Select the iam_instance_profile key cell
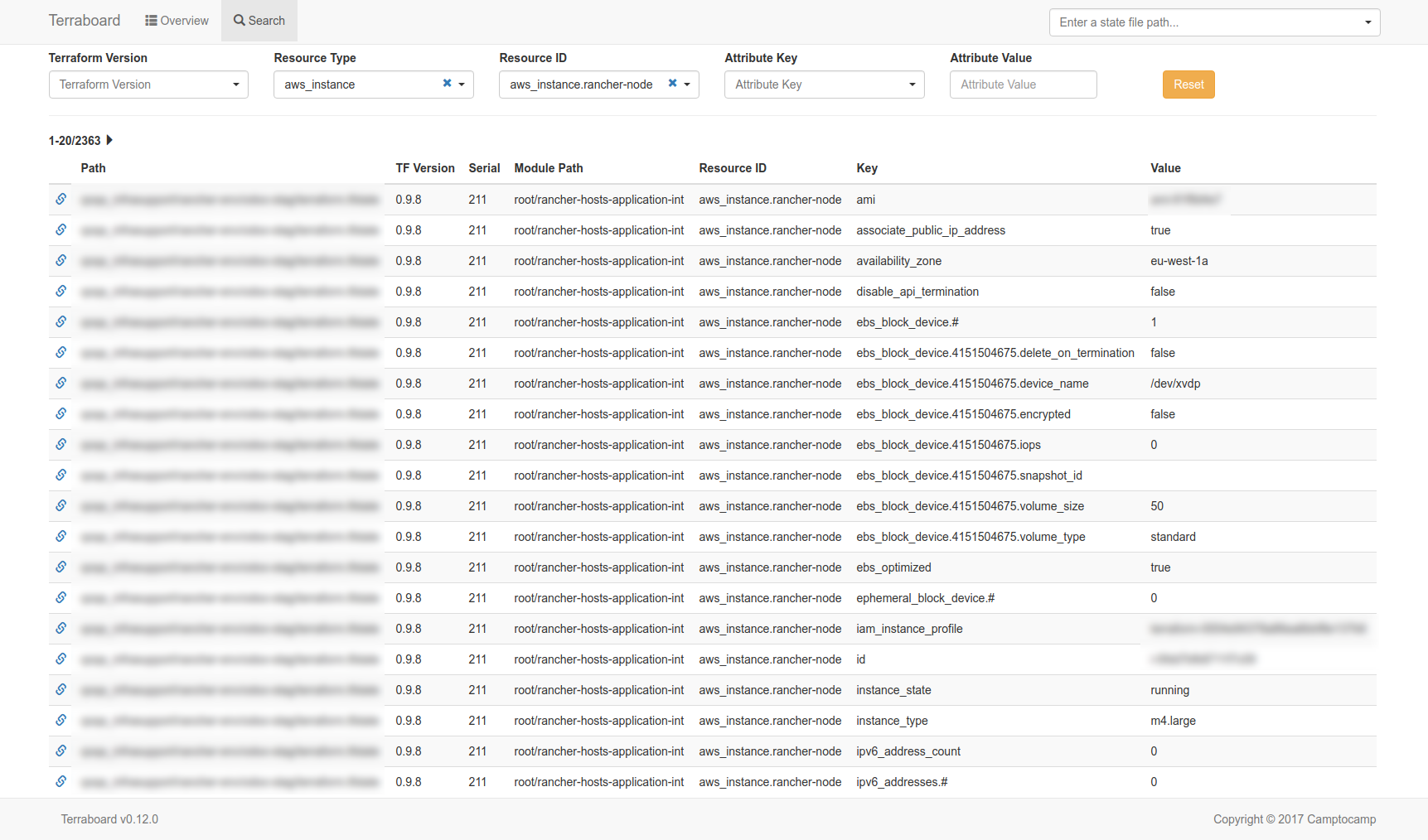 pos(909,629)
